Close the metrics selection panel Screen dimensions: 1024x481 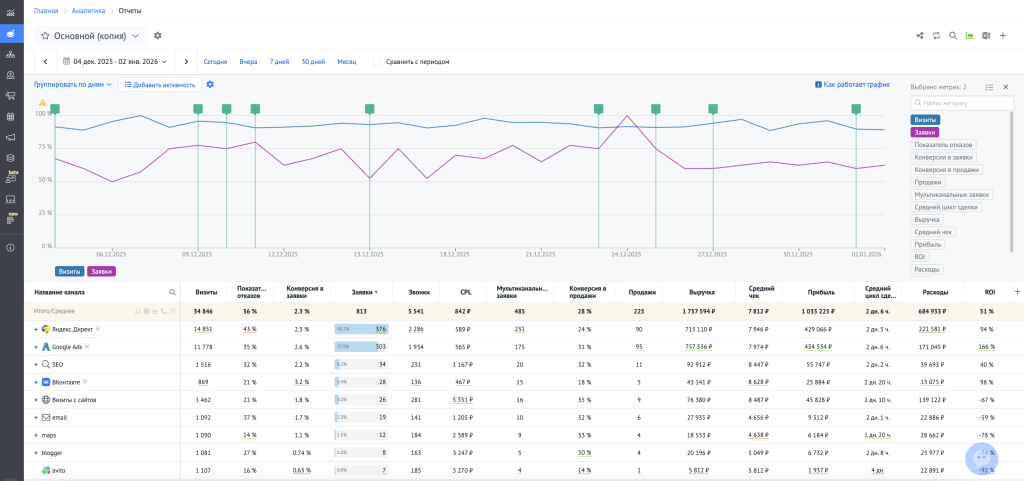tap(1005, 87)
